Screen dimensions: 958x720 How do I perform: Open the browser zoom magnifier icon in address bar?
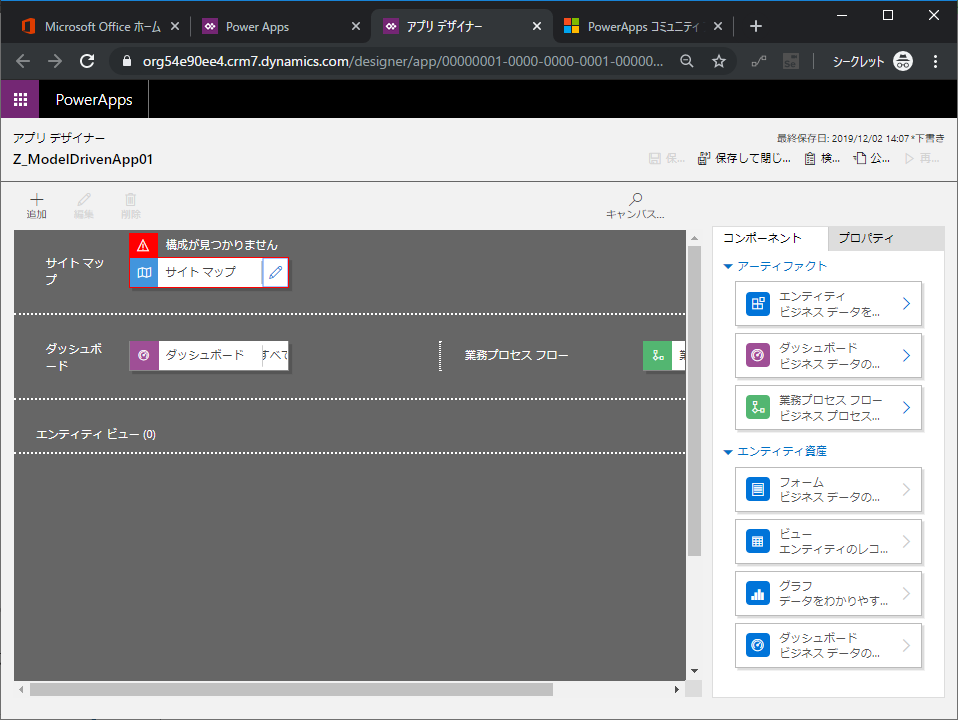click(687, 61)
